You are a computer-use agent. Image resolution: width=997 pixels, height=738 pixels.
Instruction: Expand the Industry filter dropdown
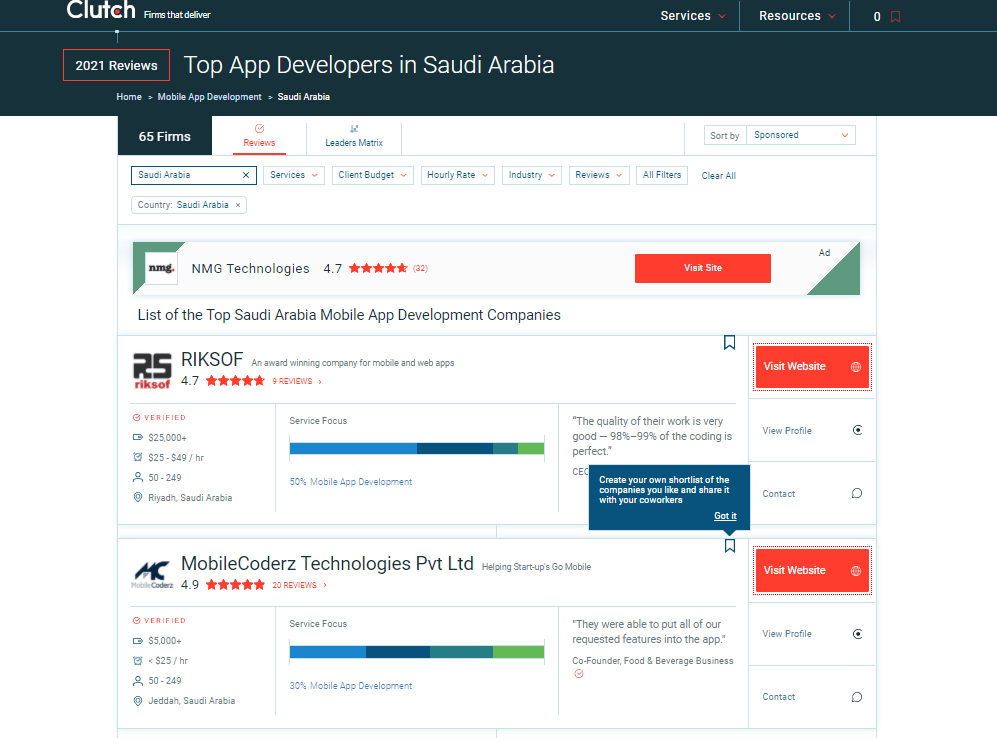532,175
